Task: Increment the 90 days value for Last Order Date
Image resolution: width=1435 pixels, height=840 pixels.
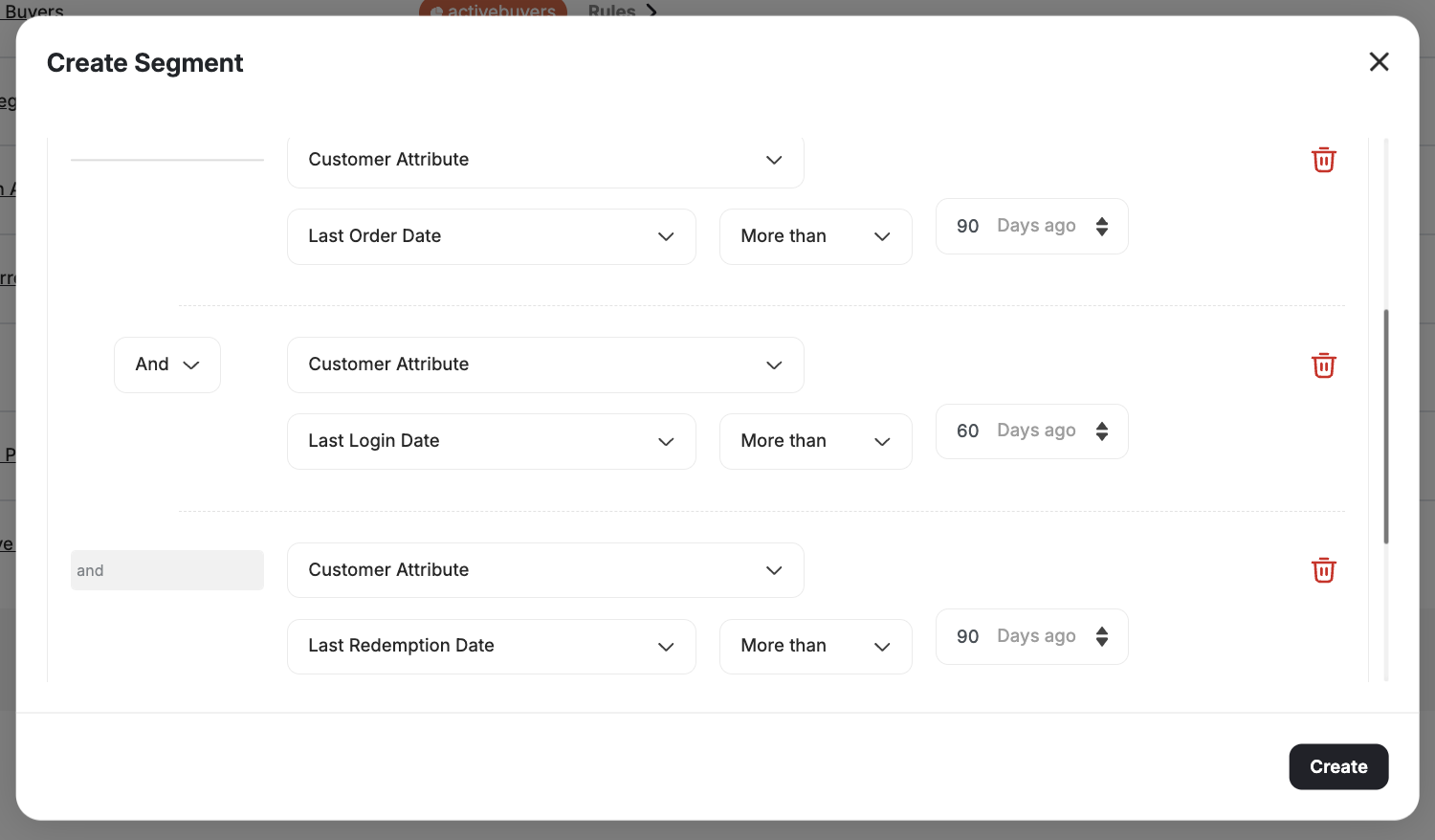Action: (1102, 220)
